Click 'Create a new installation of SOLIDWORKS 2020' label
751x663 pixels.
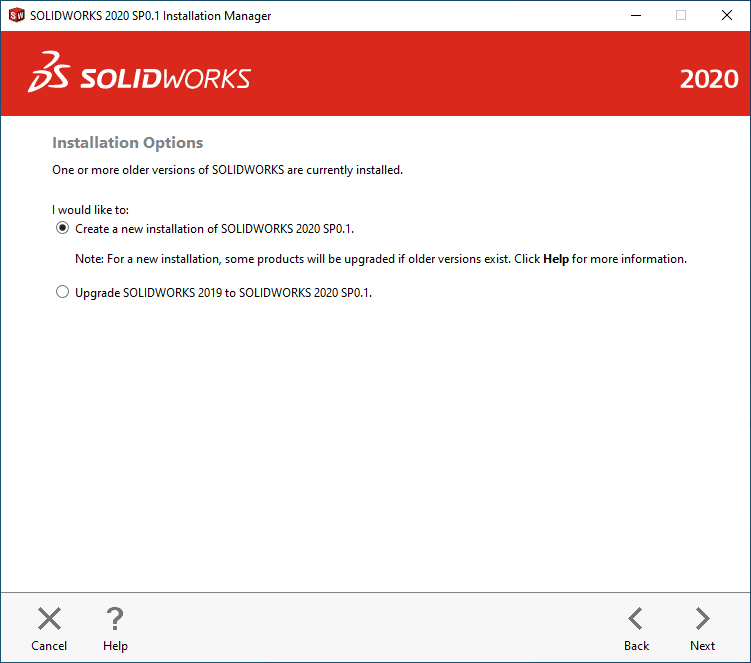point(214,229)
